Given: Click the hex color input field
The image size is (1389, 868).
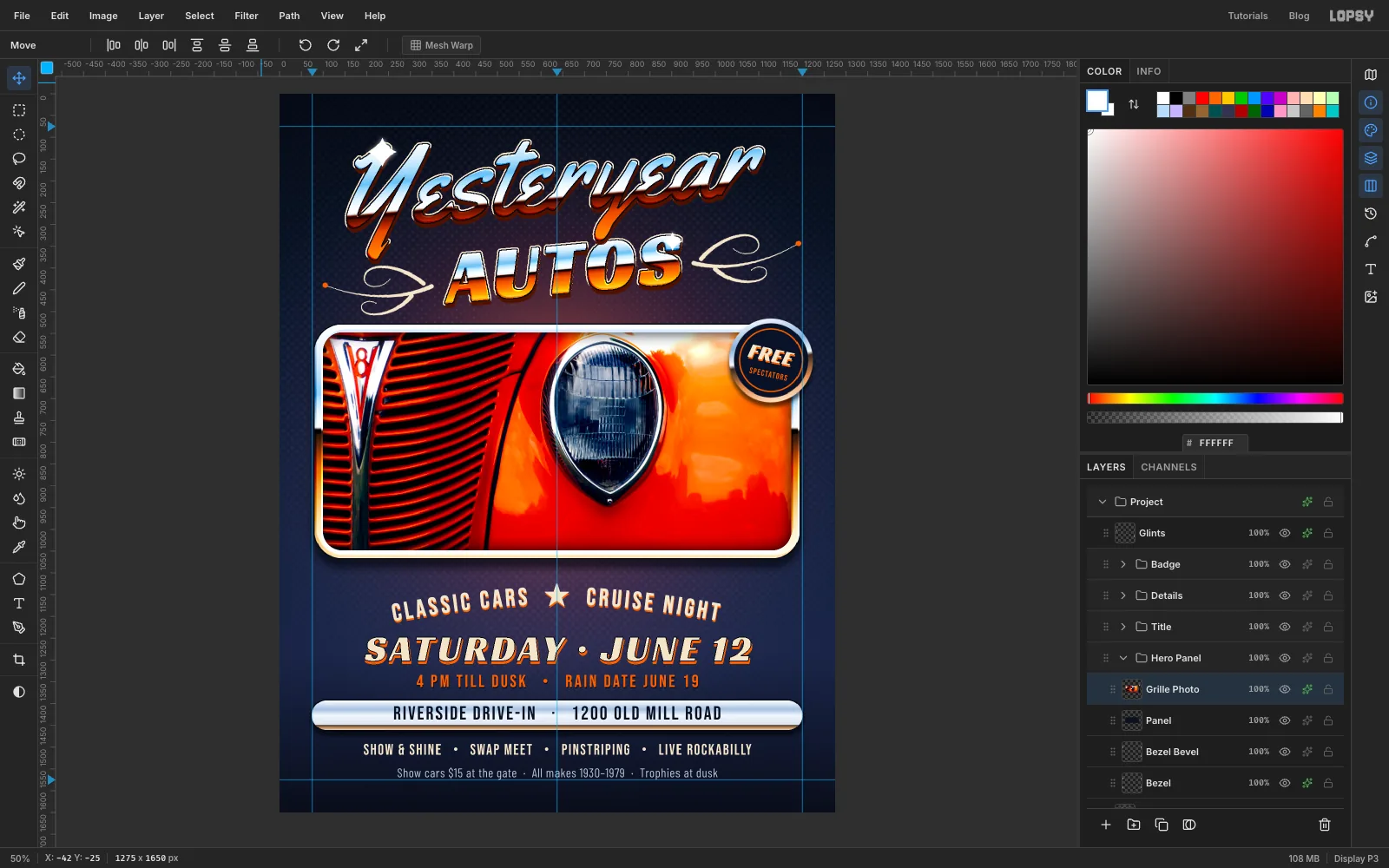Looking at the screenshot, I should [1215, 443].
